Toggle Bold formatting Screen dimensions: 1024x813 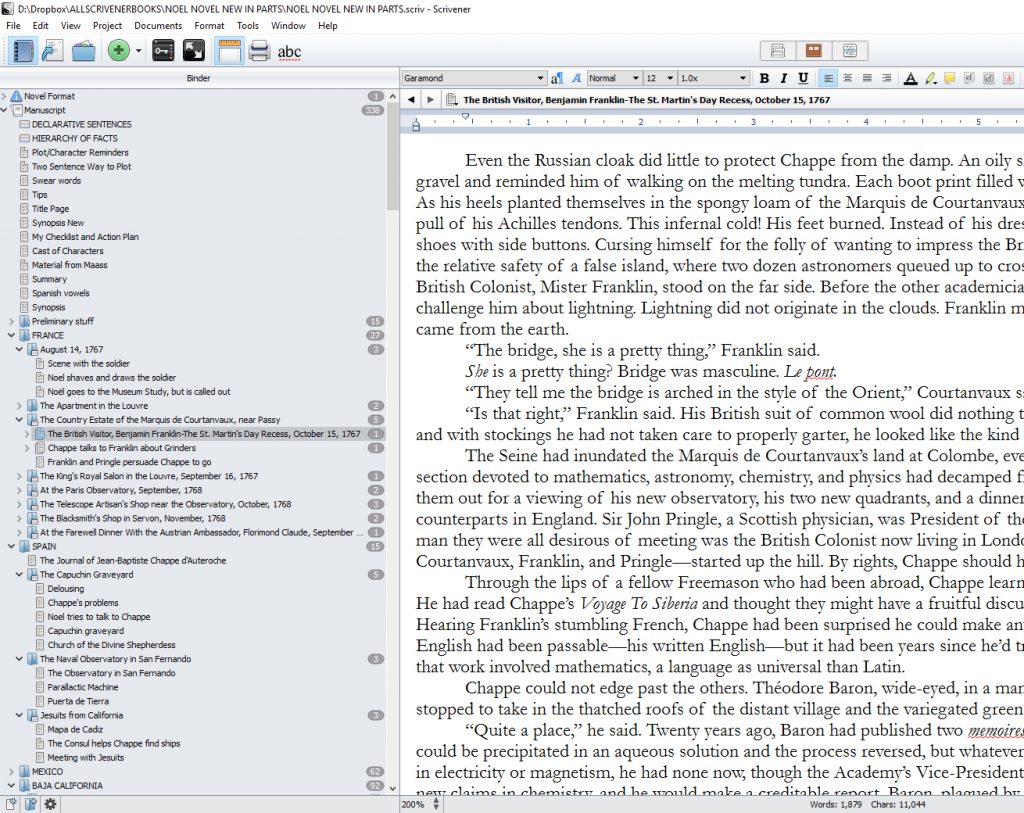click(764, 78)
